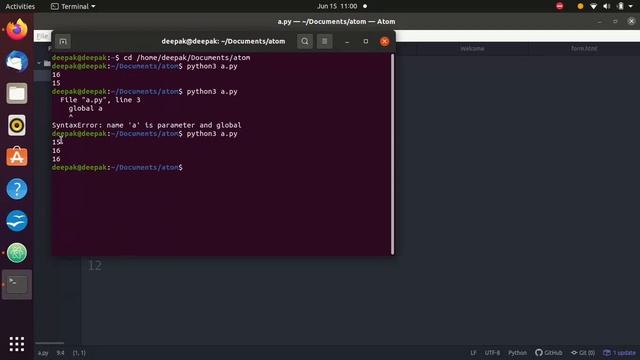The image size is (640, 360).
Task: Open Rhythmbox music player from dock
Action: click(17, 125)
